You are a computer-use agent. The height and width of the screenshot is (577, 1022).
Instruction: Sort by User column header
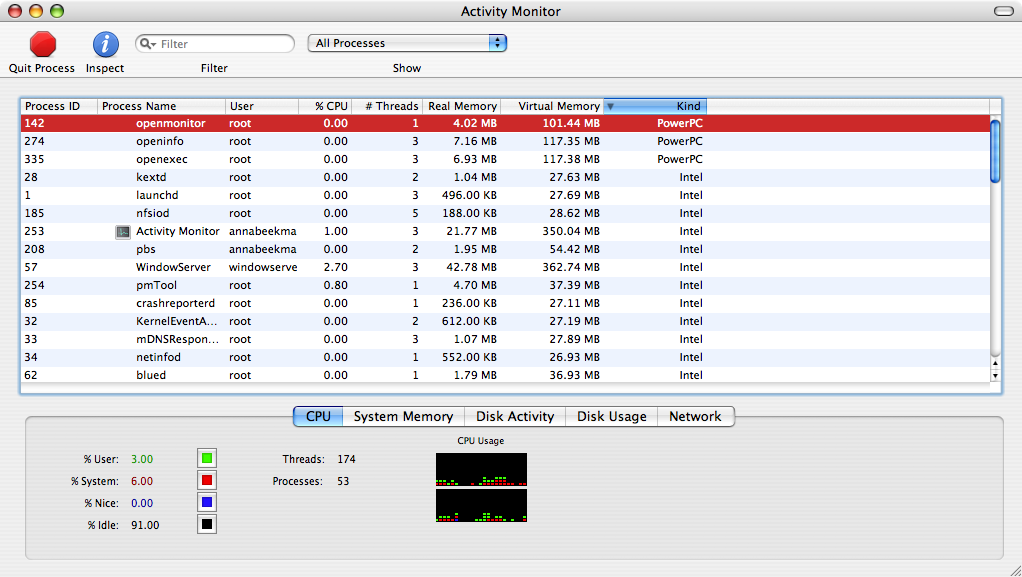coord(262,106)
